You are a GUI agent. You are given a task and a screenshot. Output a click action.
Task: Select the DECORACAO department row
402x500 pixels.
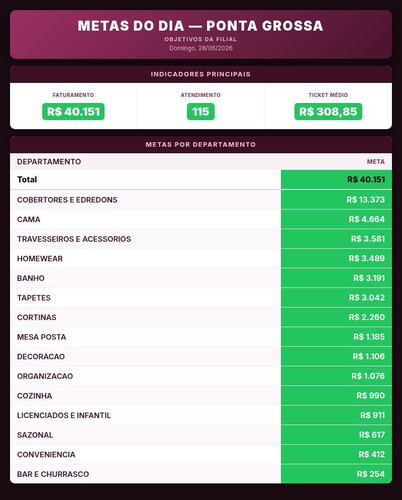(x=201, y=356)
